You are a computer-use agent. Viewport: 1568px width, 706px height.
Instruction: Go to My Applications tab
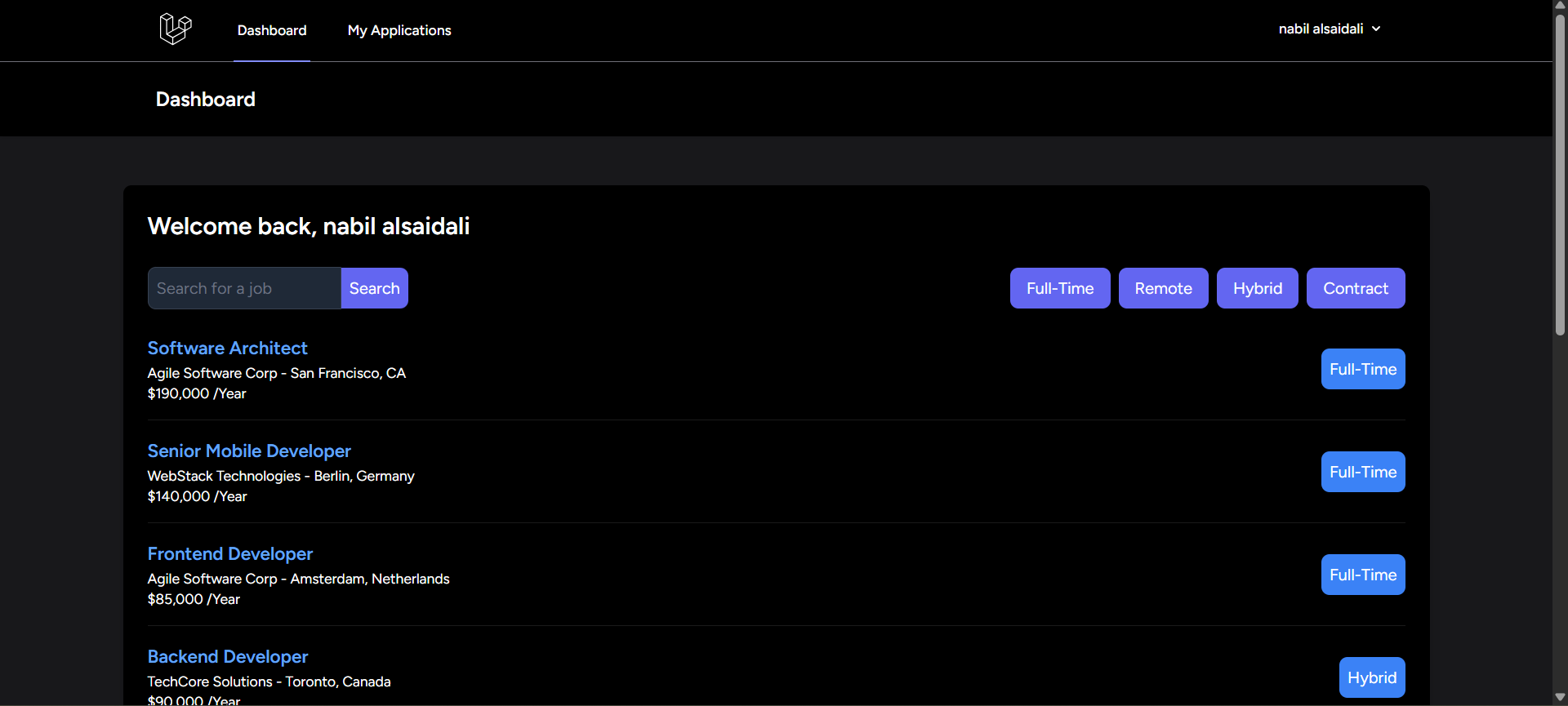[x=399, y=30]
